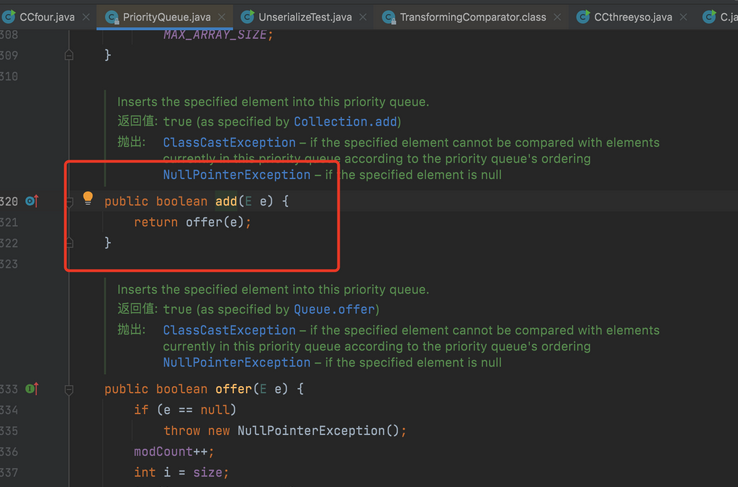Viewport: 738px width, 487px height.
Task: Follow the Queue.offer doc link
Action: pyautogui.click(x=335, y=310)
